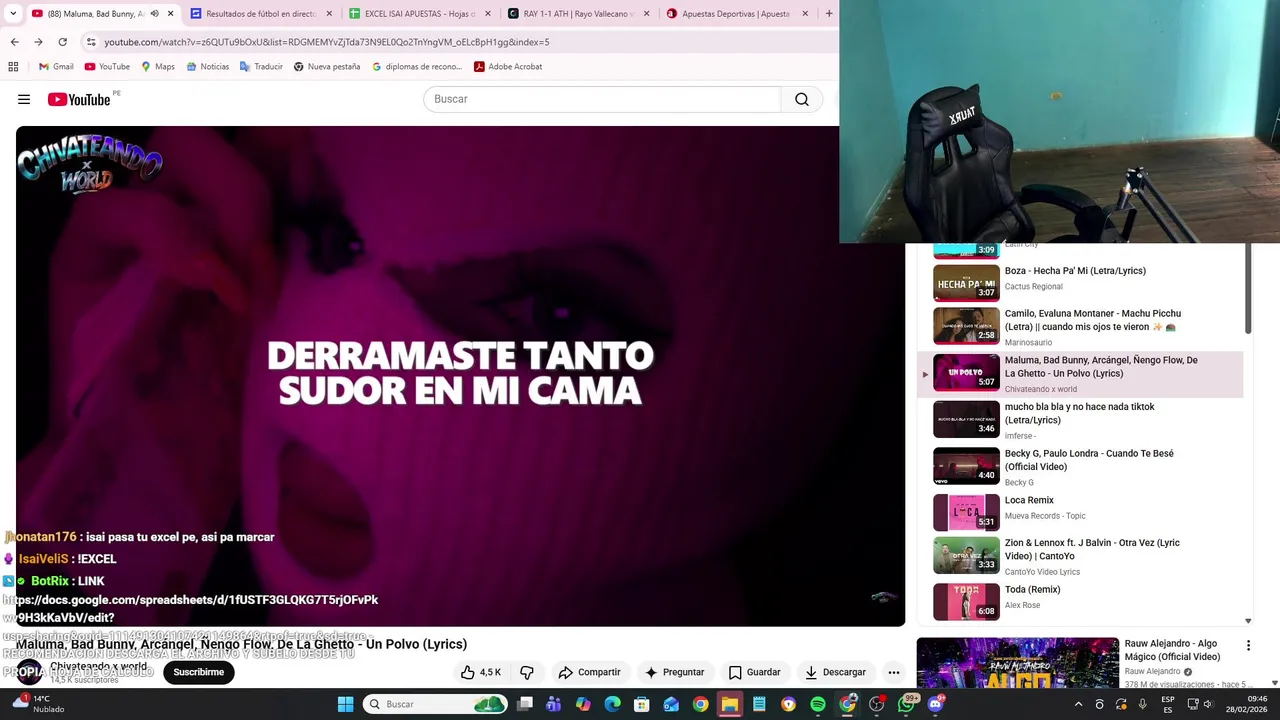Open Discord from taskbar
Image resolution: width=1280 pixels, height=720 pixels.
936,704
